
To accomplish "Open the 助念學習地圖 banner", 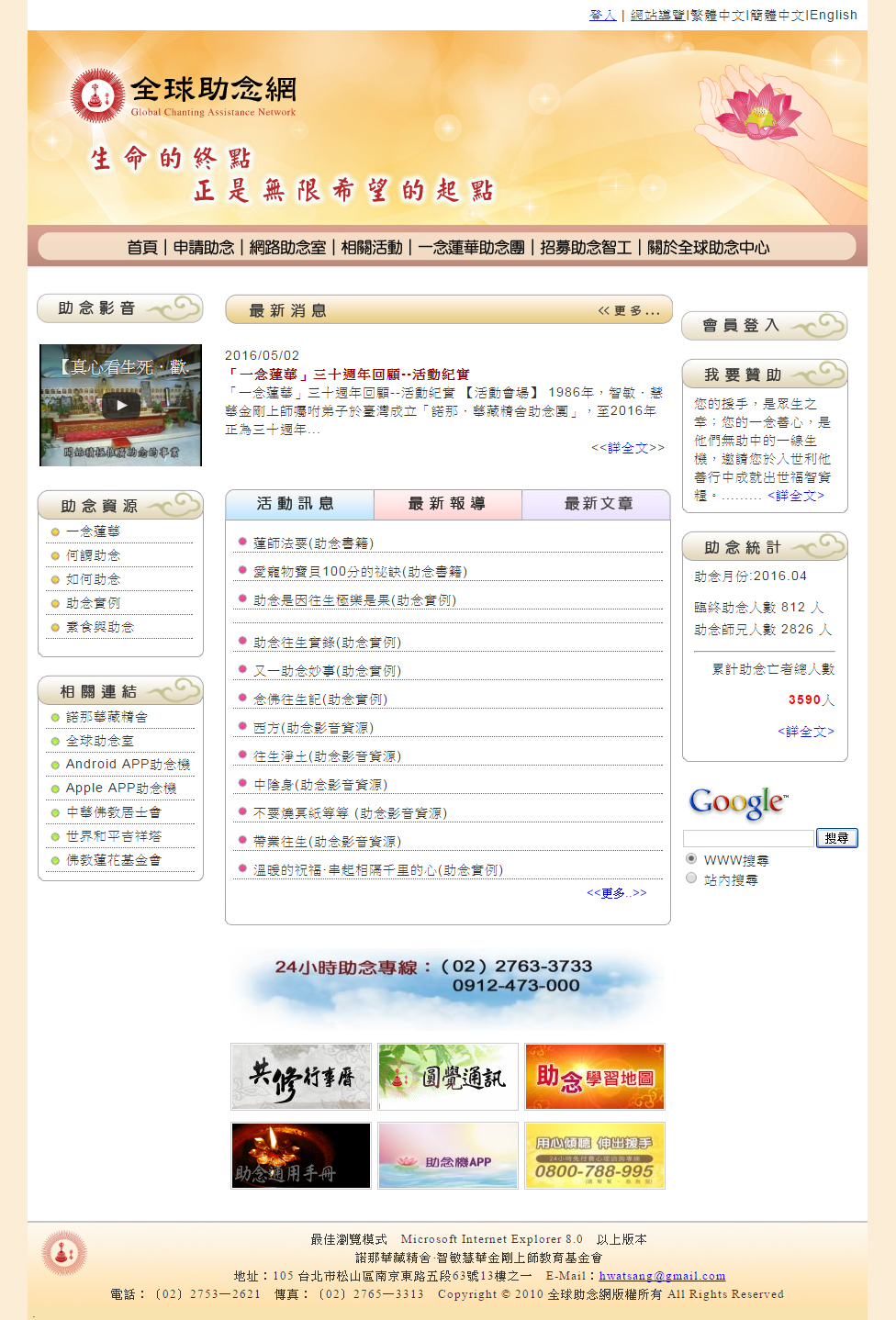I will [595, 1077].
